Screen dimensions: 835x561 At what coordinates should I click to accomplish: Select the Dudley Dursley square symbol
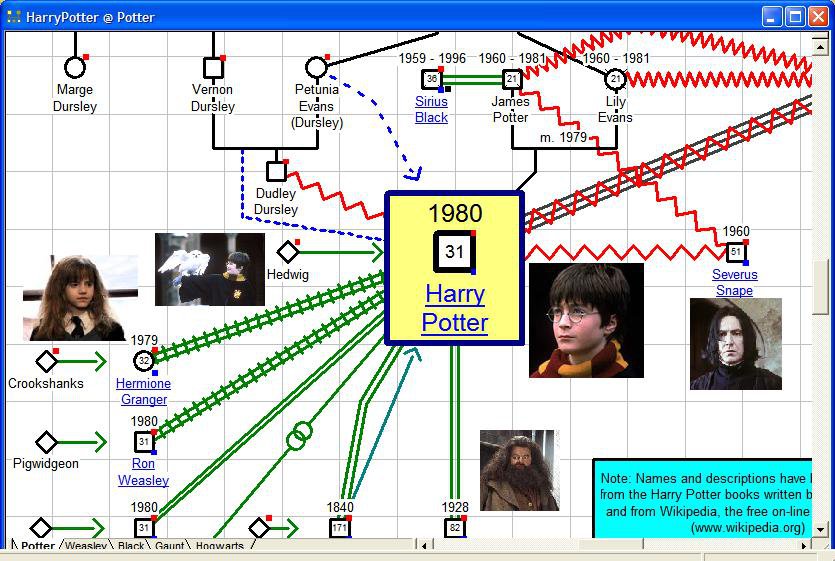(x=276, y=171)
